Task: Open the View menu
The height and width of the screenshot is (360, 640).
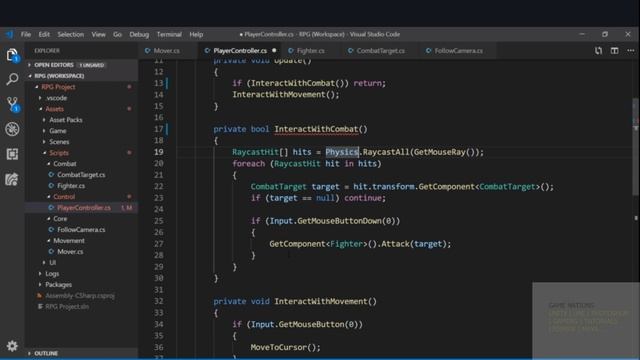Action: point(98,34)
